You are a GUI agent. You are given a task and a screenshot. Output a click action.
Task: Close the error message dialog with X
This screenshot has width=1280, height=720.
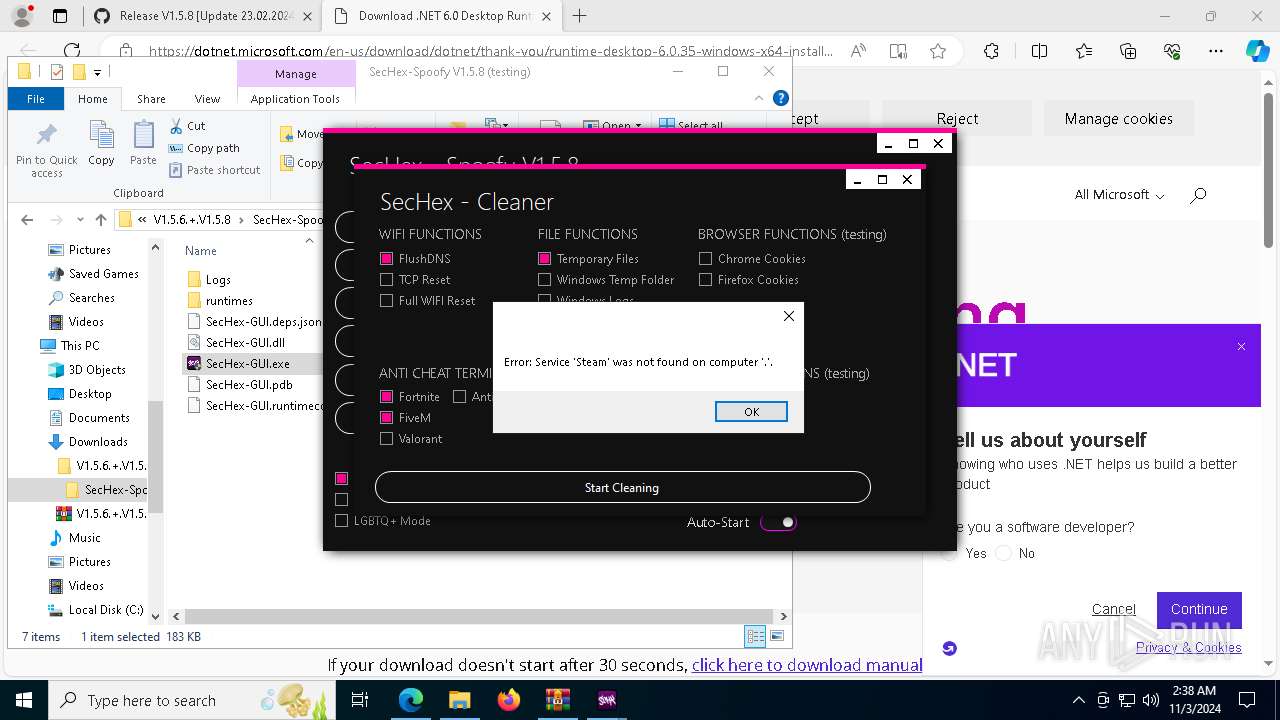click(x=789, y=316)
